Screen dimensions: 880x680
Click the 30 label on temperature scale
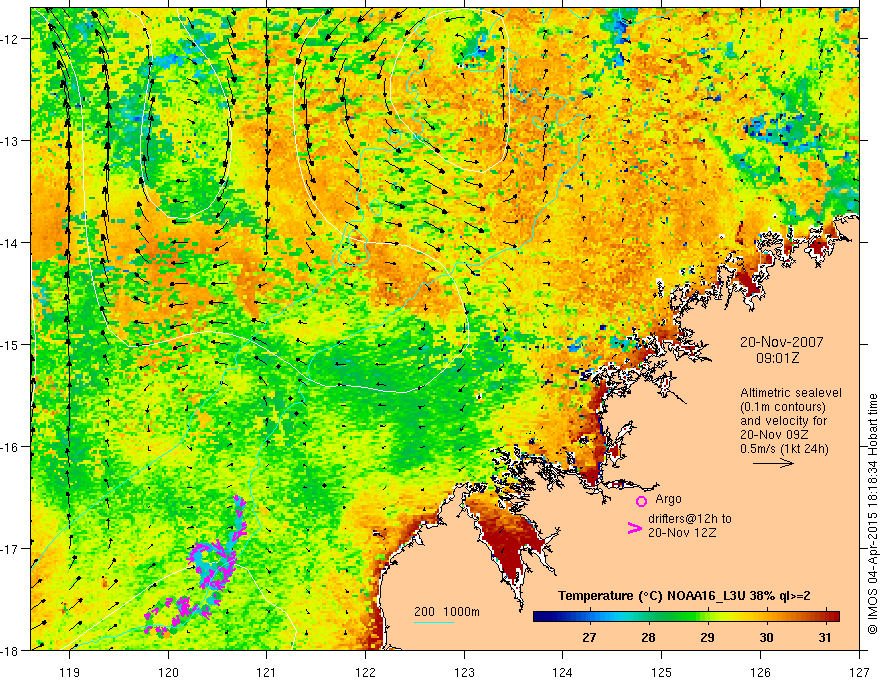coord(766,637)
